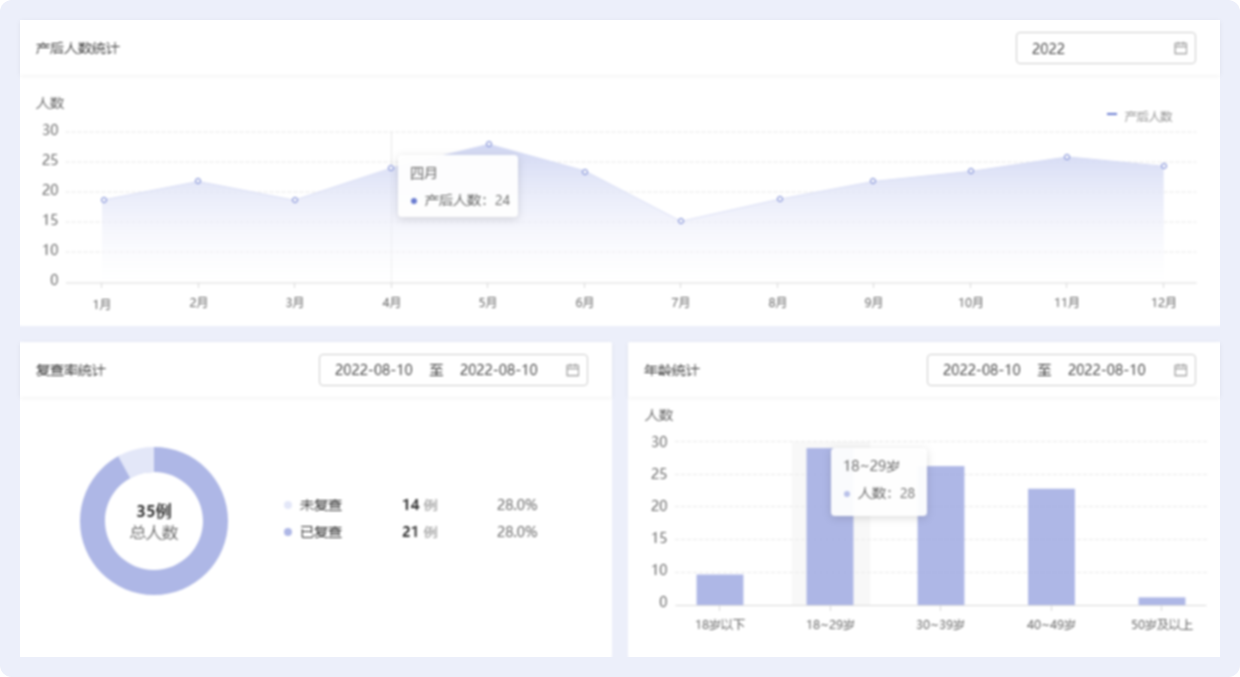Toggle the 产后人数 legend series
The width and height of the screenshot is (1240, 677).
click(1139, 116)
